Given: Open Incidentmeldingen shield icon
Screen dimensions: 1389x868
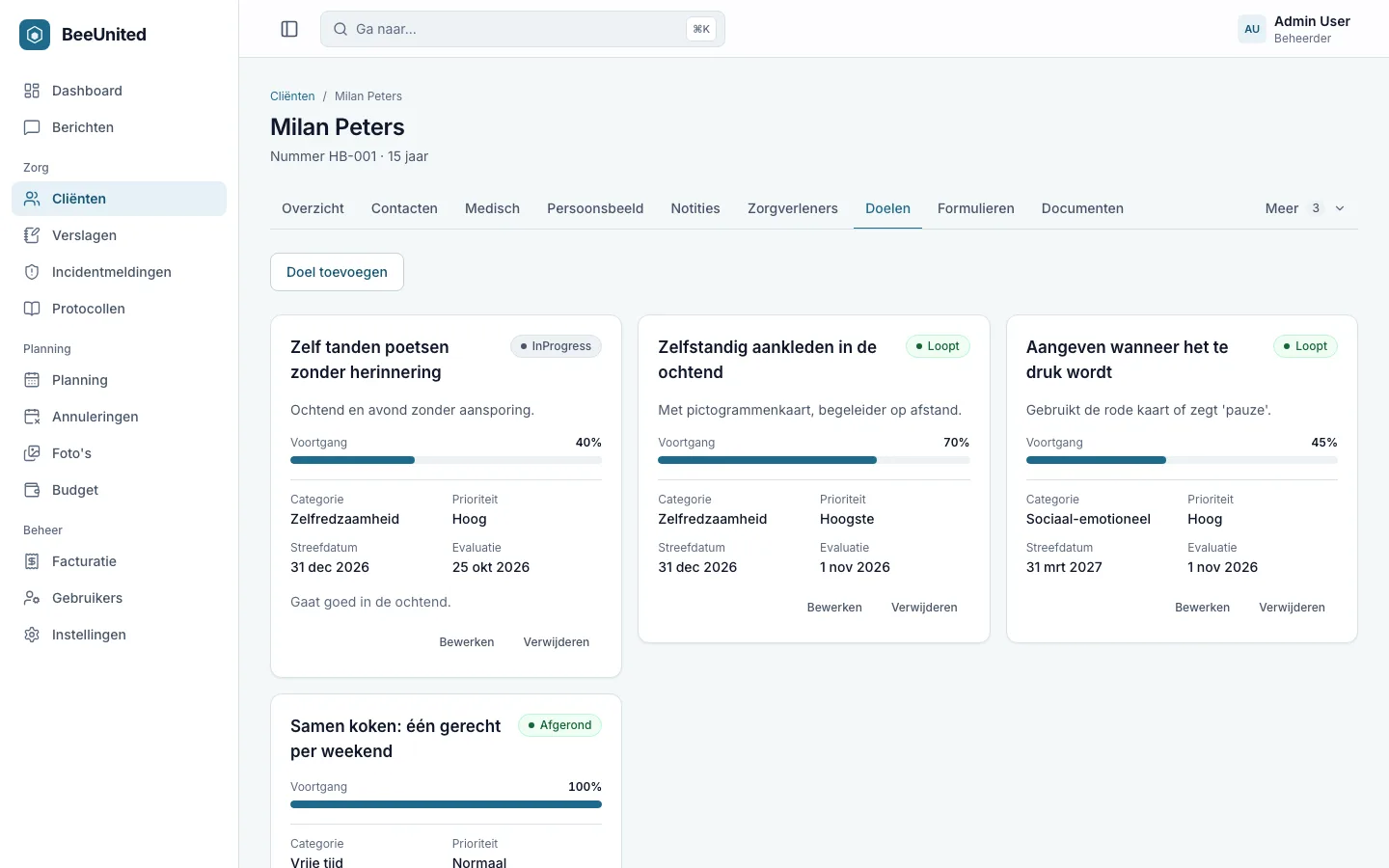Looking at the screenshot, I should [32, 272].
